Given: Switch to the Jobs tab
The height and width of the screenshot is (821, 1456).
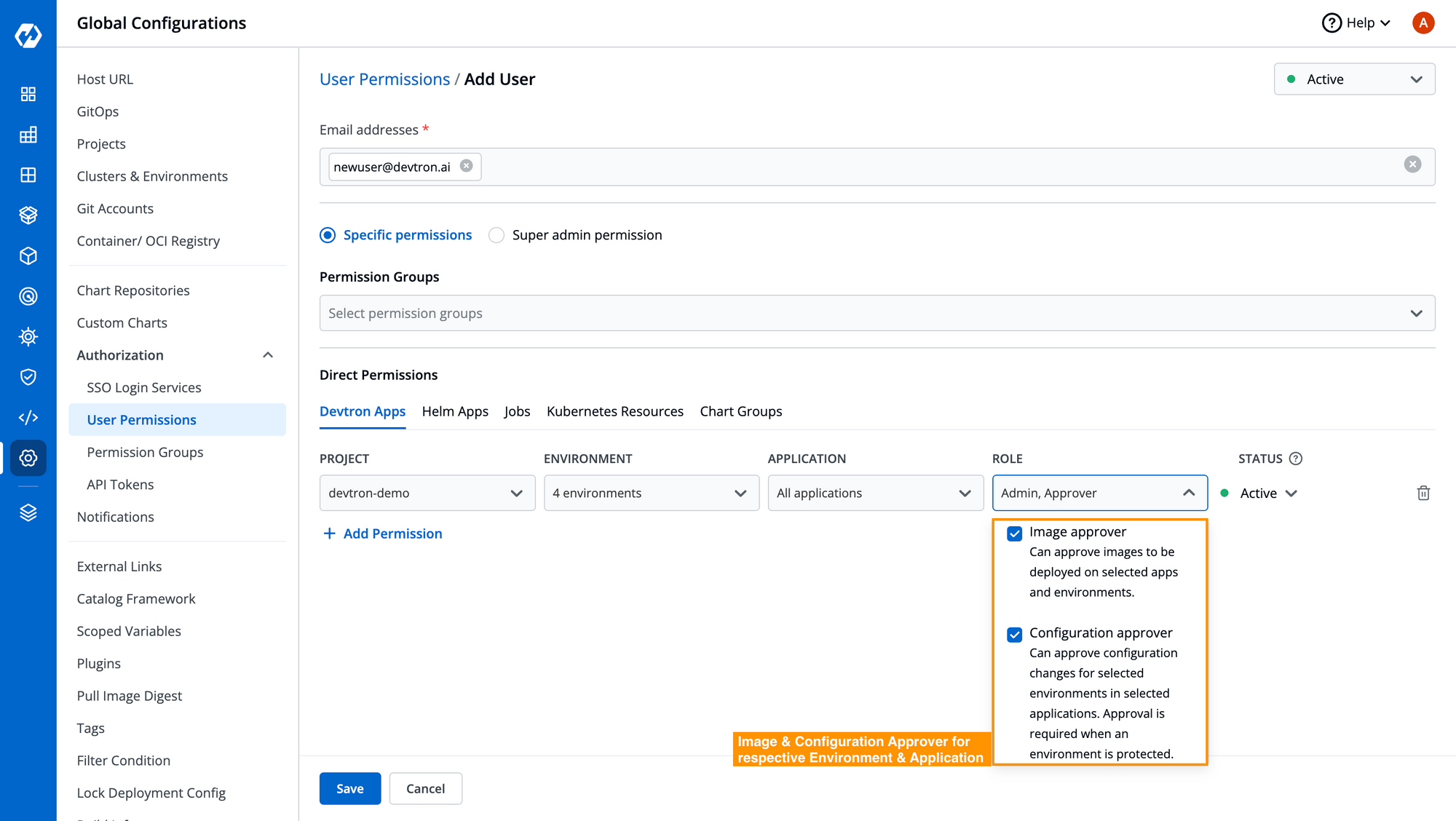Looking at the screenshot, I should (x=517, y=411).
